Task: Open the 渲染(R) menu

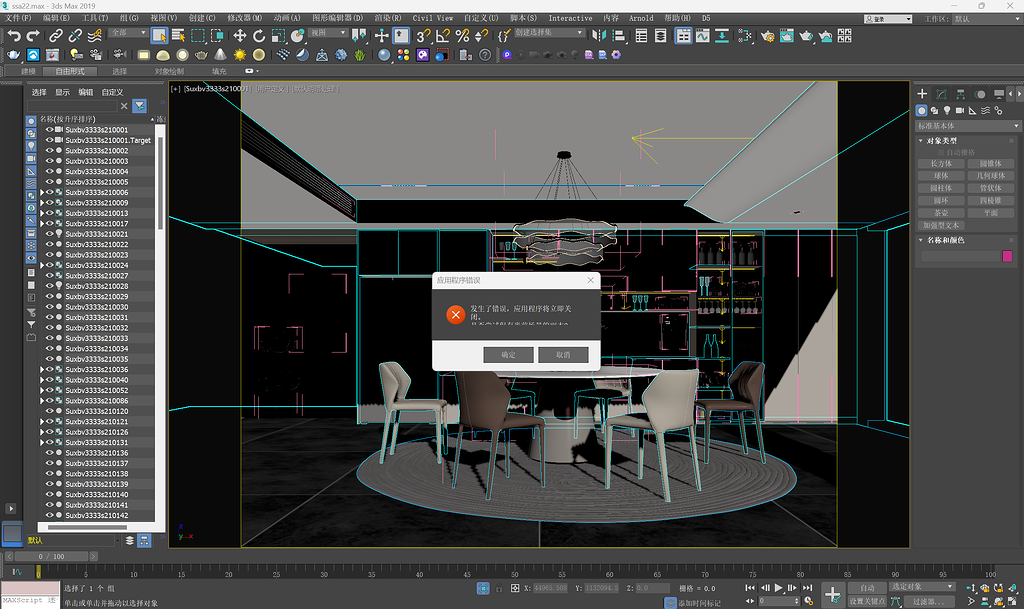Action: point(388,17)
